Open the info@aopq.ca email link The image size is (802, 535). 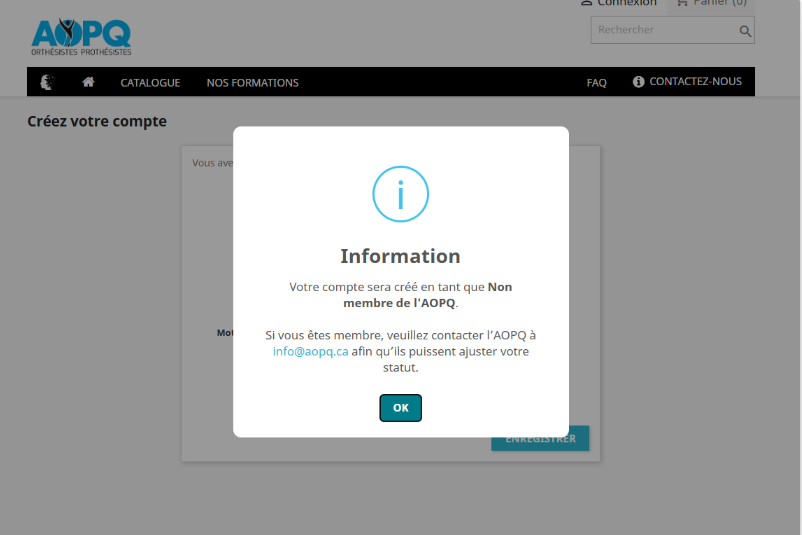[310, 351]
